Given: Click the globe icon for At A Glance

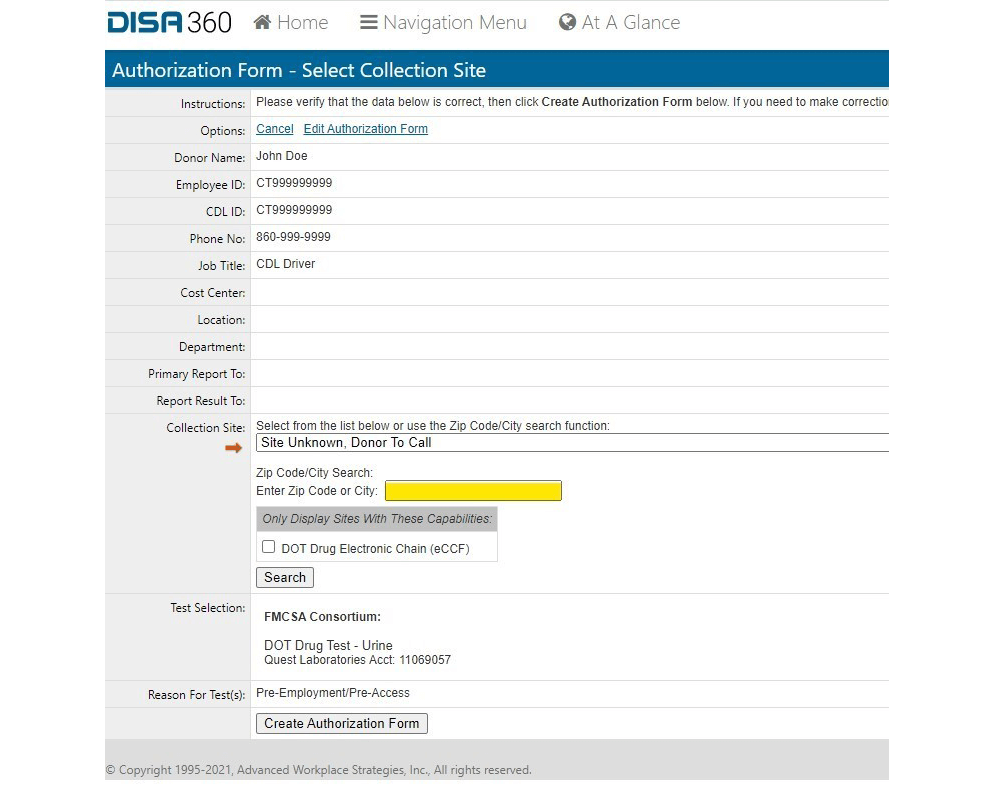Looking at the screenshot, I should (x=567, y=22).
